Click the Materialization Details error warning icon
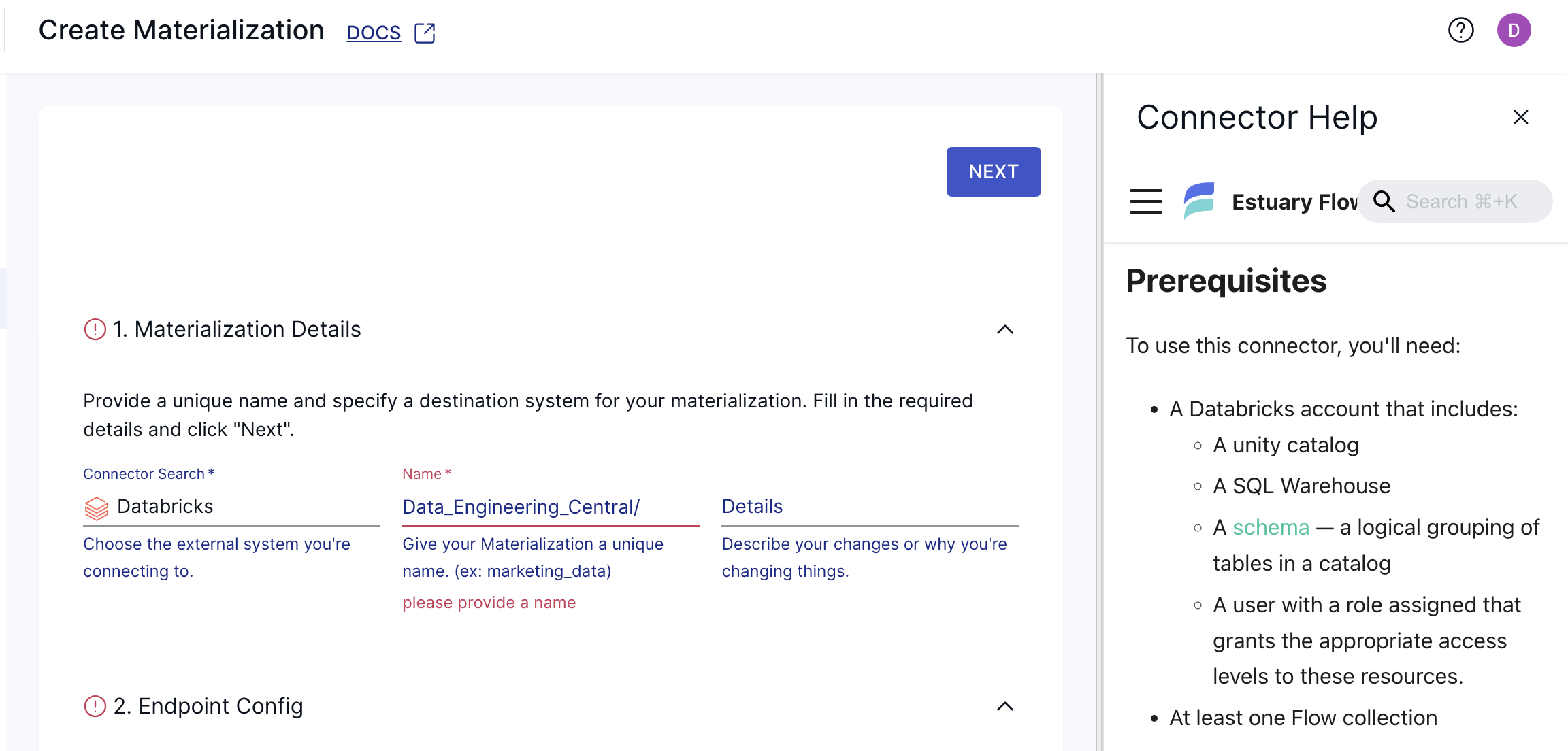1568x751 pixels. coord(95,329)
